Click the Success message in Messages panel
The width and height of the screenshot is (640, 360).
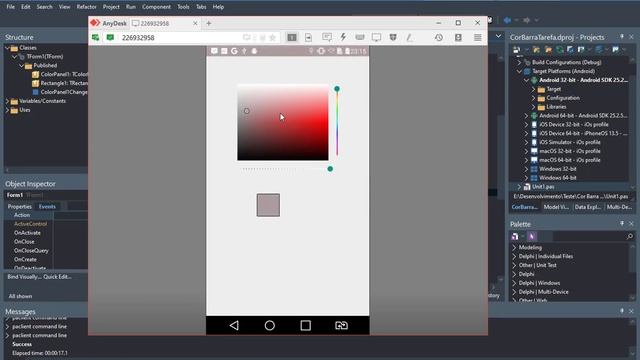(22, 344)
